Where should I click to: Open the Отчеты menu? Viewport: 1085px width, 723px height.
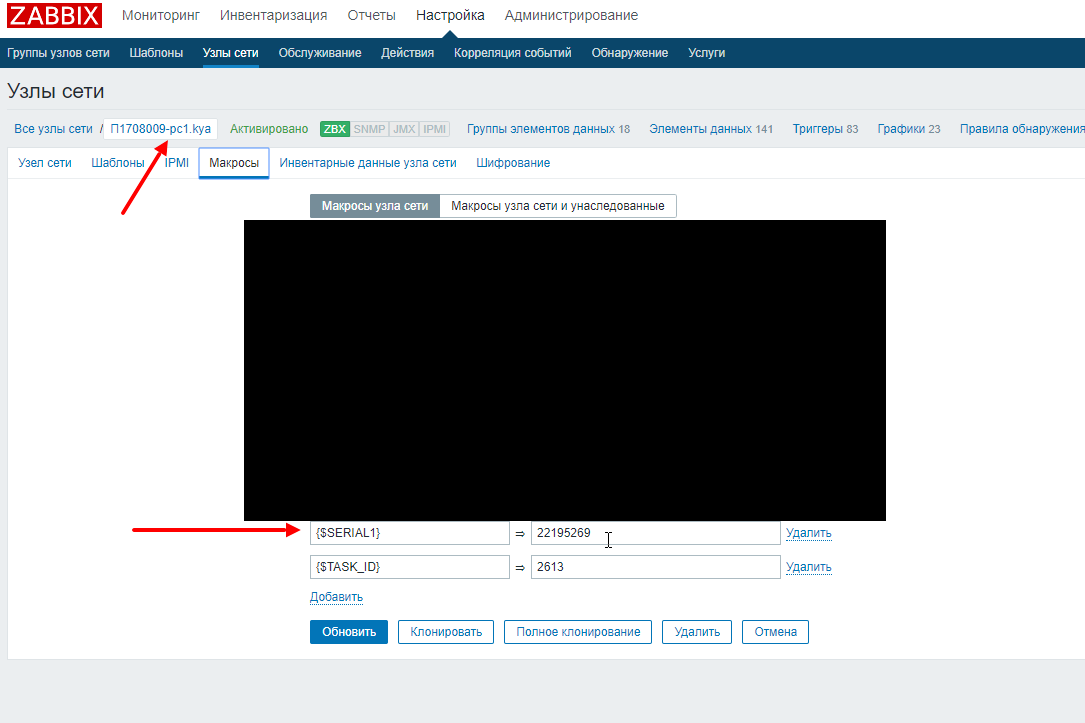(x=372, y=15)
